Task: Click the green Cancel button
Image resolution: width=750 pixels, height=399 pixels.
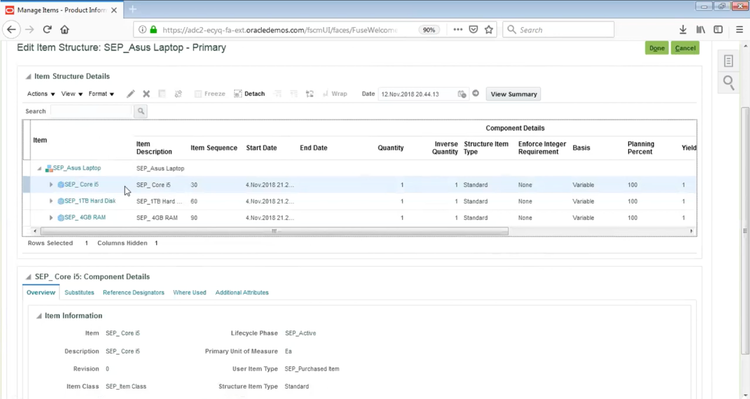Action: tap(685, 48)
